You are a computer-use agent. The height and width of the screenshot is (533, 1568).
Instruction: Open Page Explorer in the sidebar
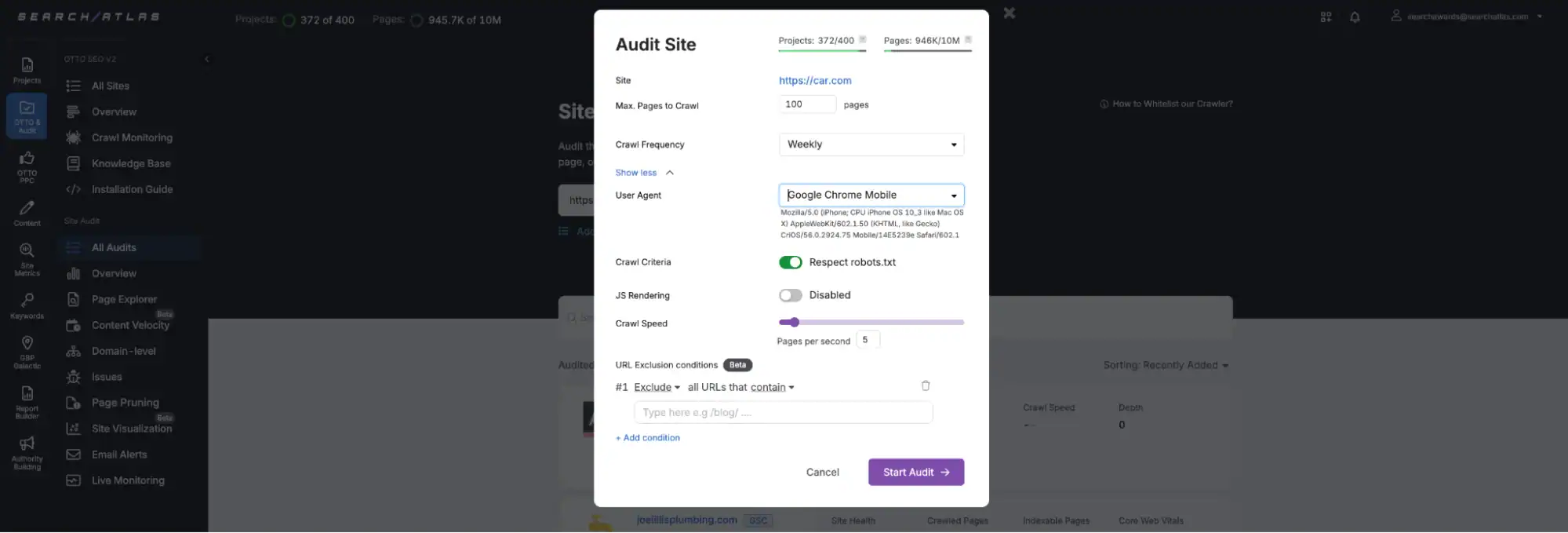tap(124, 299)
